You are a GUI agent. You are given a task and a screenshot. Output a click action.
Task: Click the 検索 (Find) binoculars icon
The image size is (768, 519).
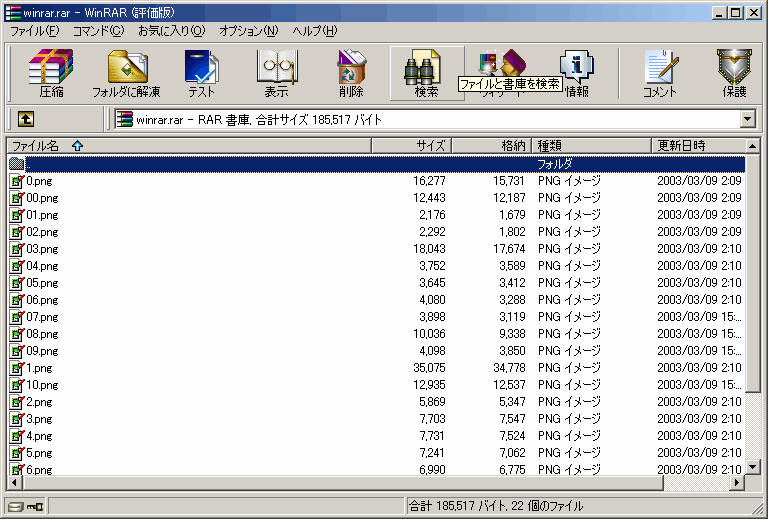point(426,72)
